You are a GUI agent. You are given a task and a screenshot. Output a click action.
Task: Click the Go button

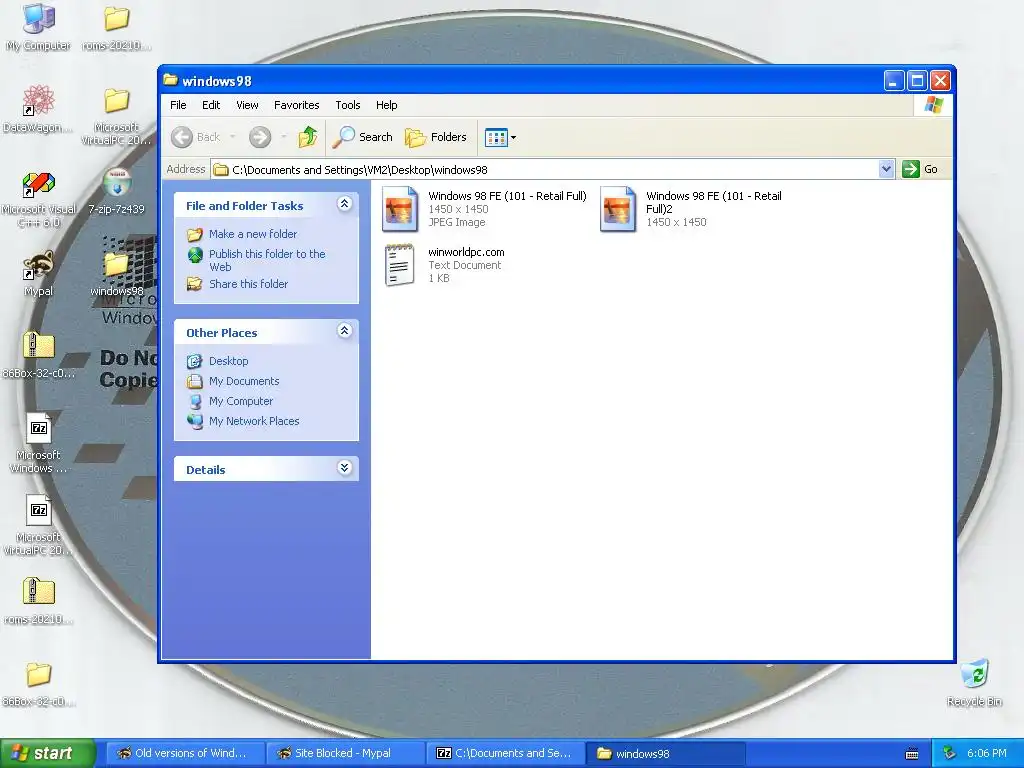[x=920, y=169]
